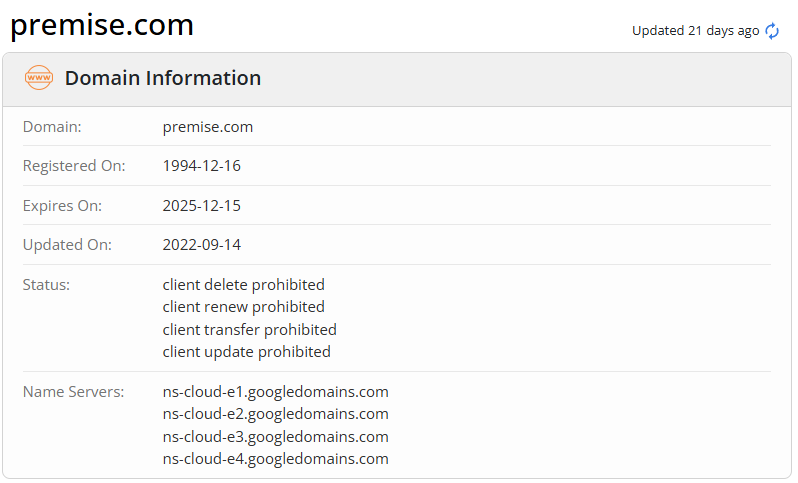Click the Domain Information header
Image resolution: width=798 pixels, height=483 pixels.
163,78
